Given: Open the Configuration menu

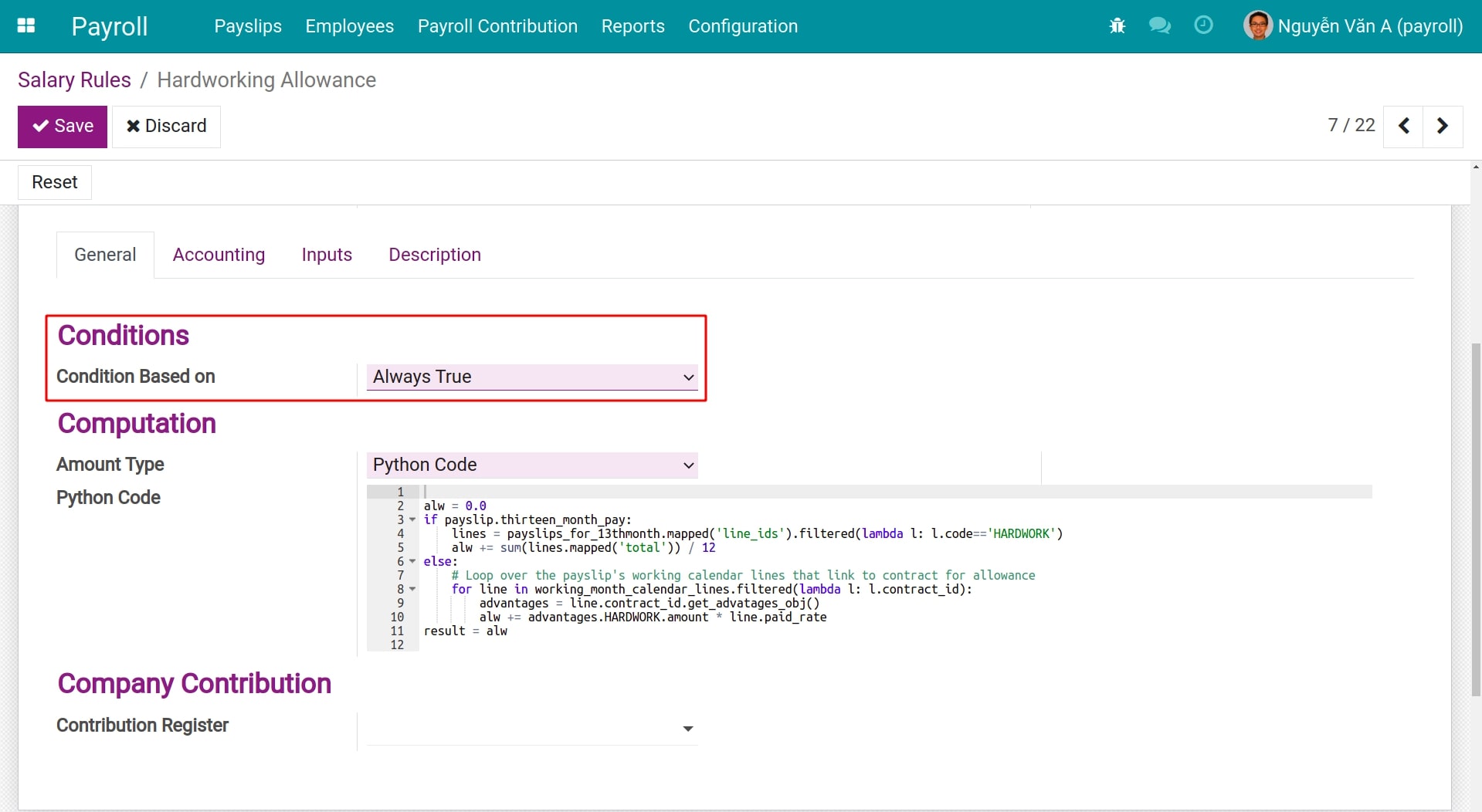Looking at the screenshot, I should (743, 26).
